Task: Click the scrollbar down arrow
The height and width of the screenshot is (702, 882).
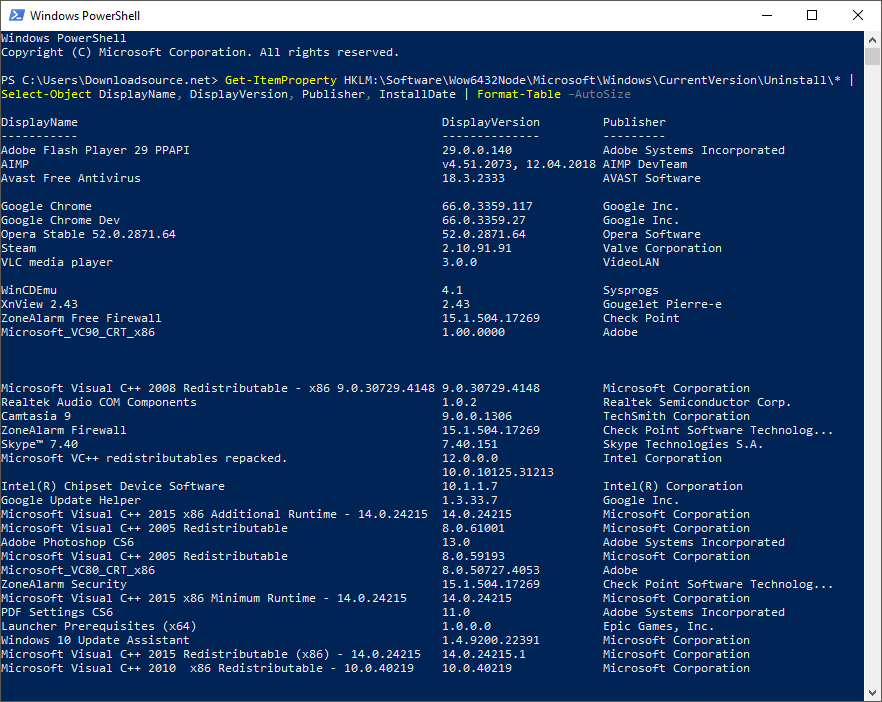Action: [x=872, y=693]
